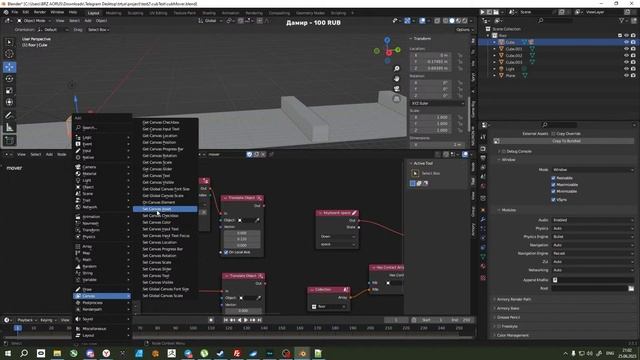Click the Select Box tool at toolbar top

[x=9, y=42]
